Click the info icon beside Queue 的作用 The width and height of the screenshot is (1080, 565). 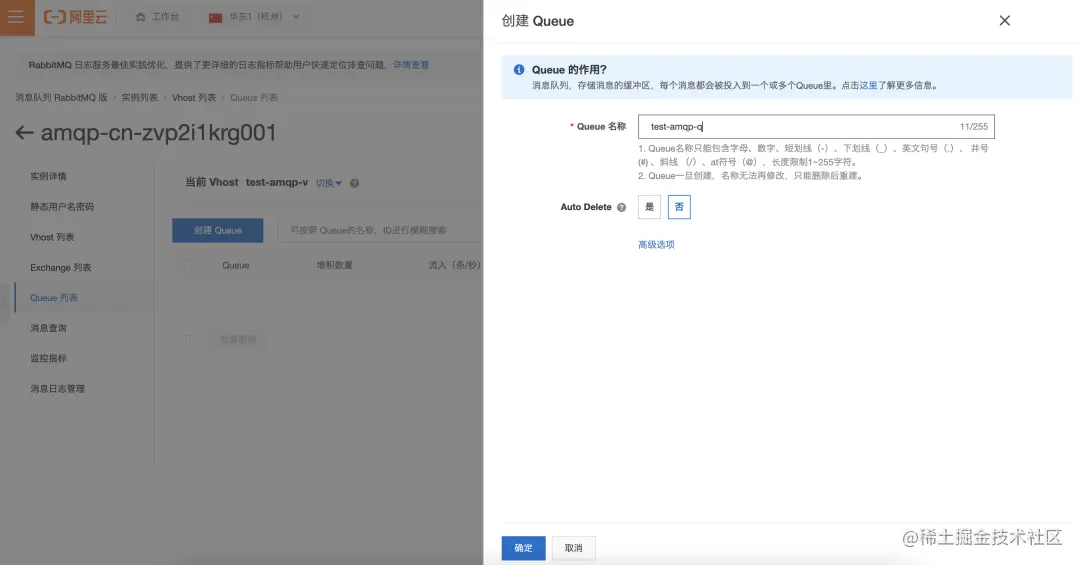click(519, 70)
